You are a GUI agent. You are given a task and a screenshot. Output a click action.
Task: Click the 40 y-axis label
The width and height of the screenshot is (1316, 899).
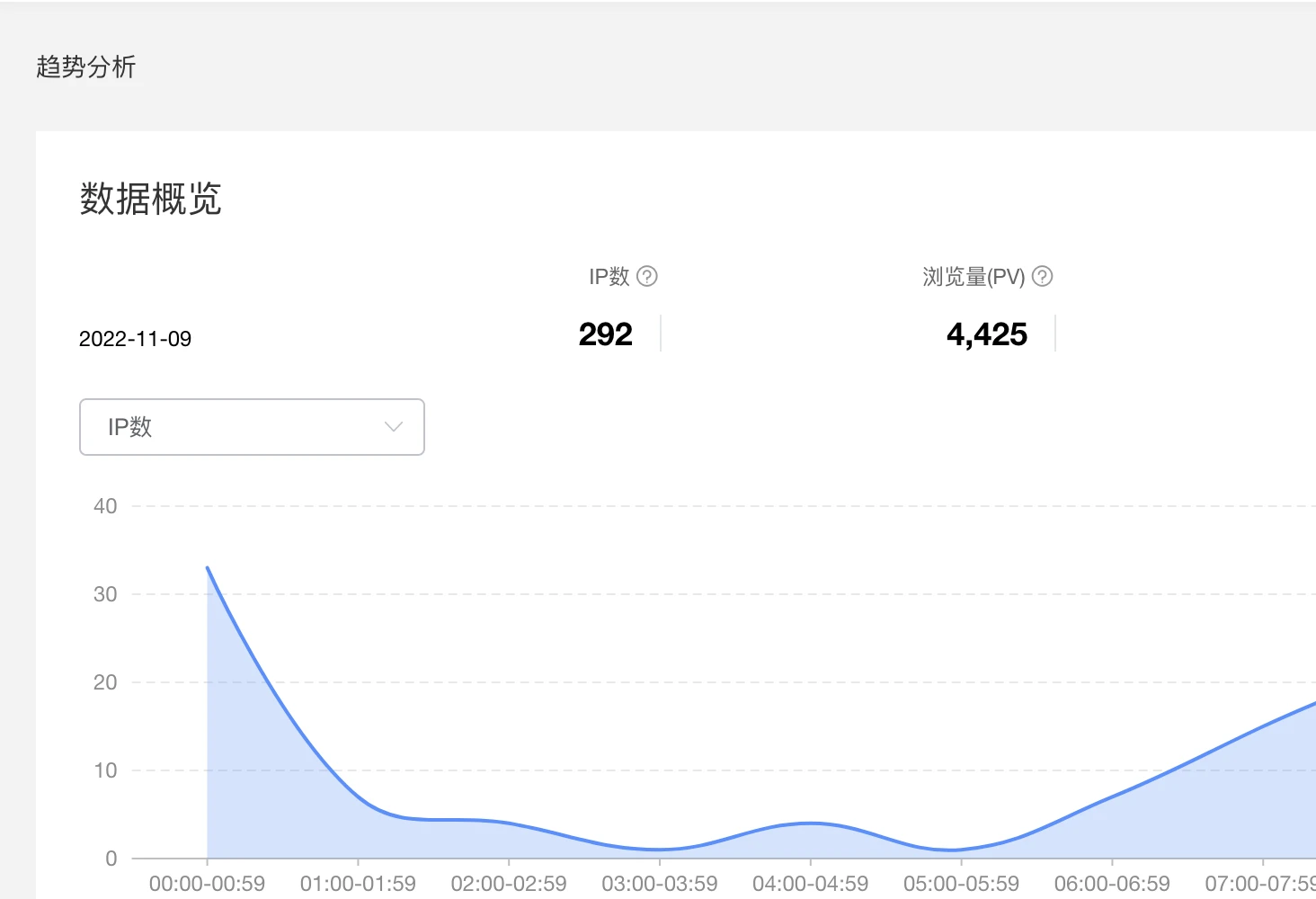(105, 506)
